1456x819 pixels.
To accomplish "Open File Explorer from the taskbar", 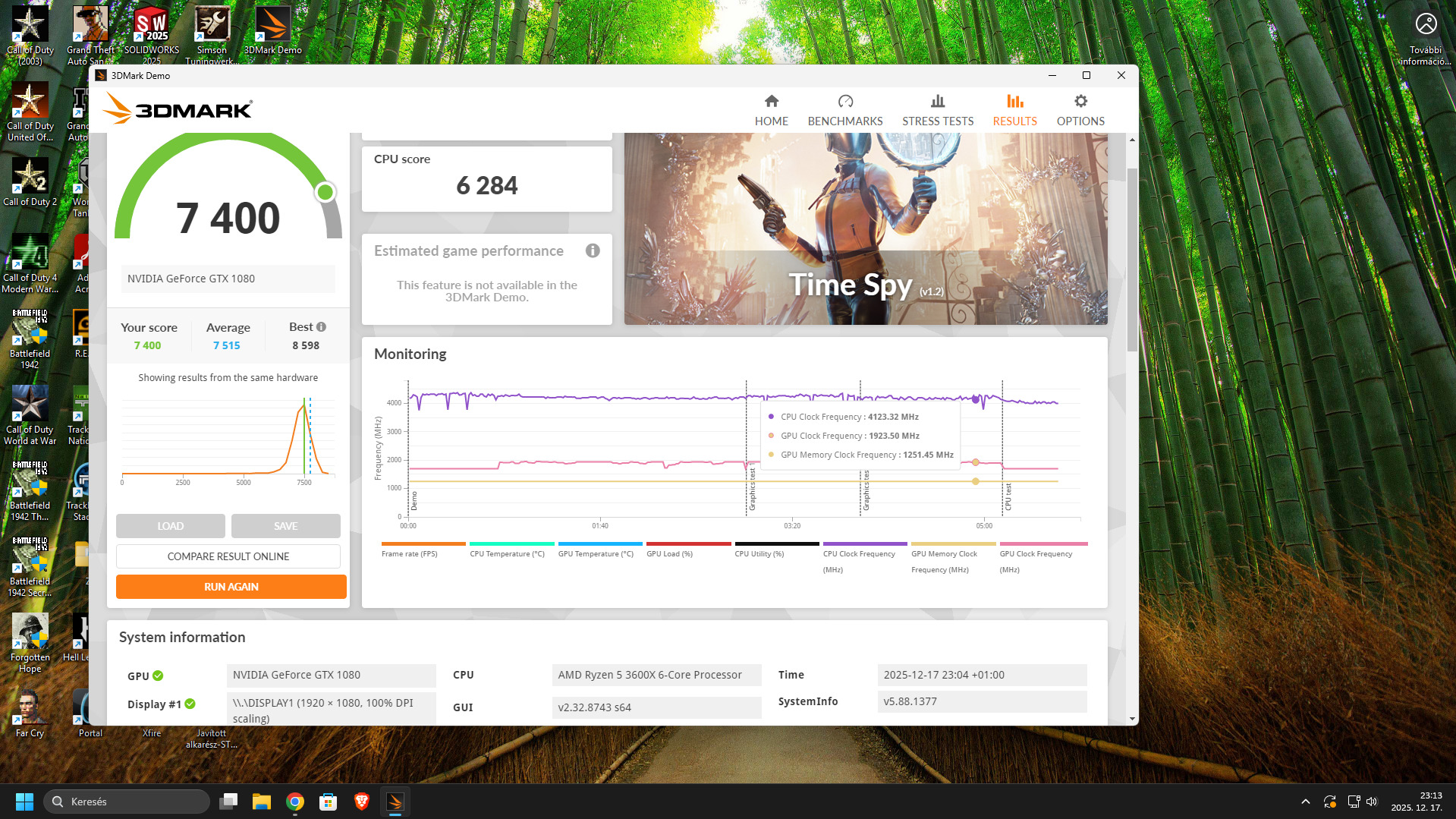I will coord(262,802).
